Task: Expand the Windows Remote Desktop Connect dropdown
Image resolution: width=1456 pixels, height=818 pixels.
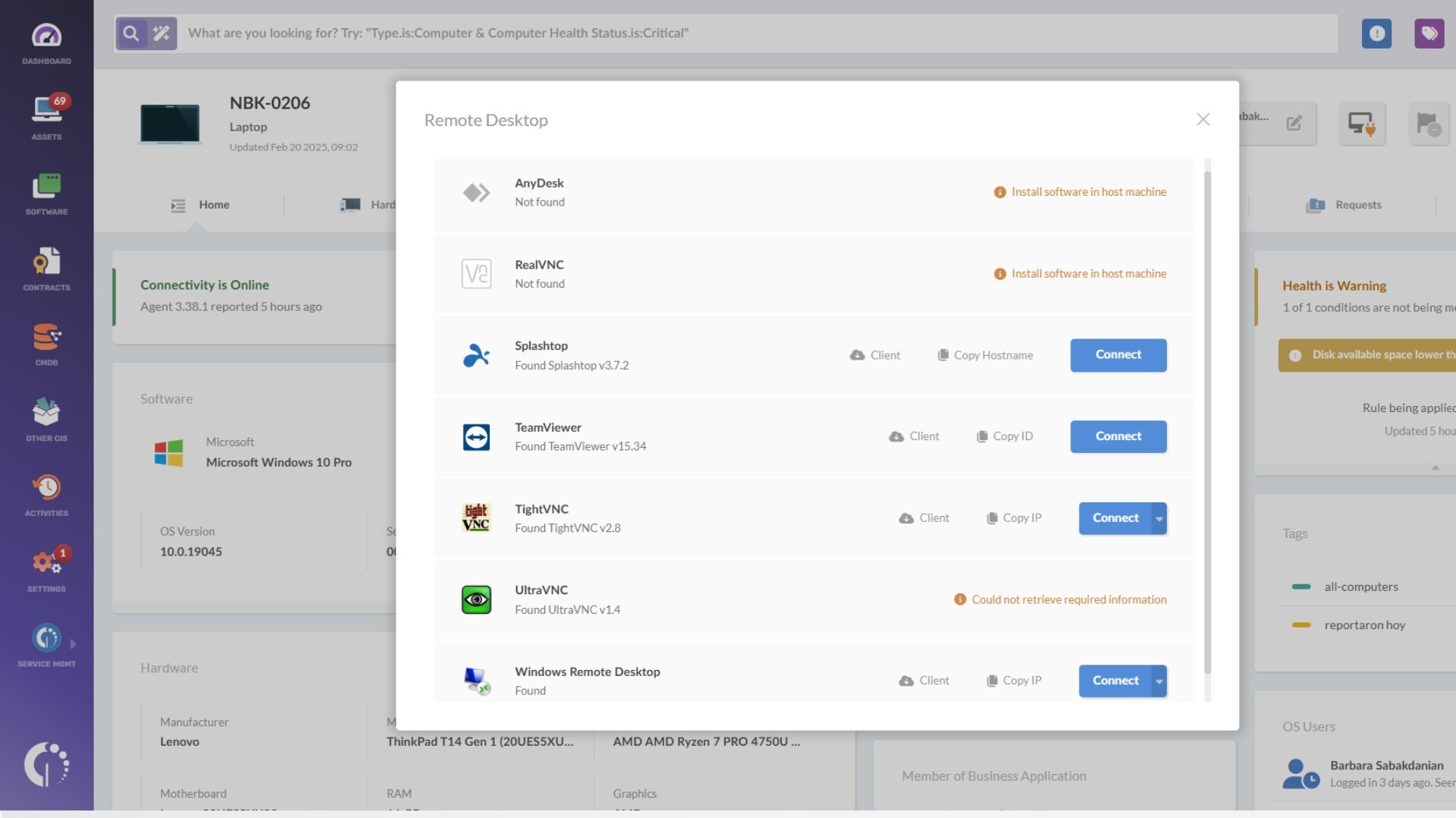Action: pyautogui.click(x=1158, y=681)
